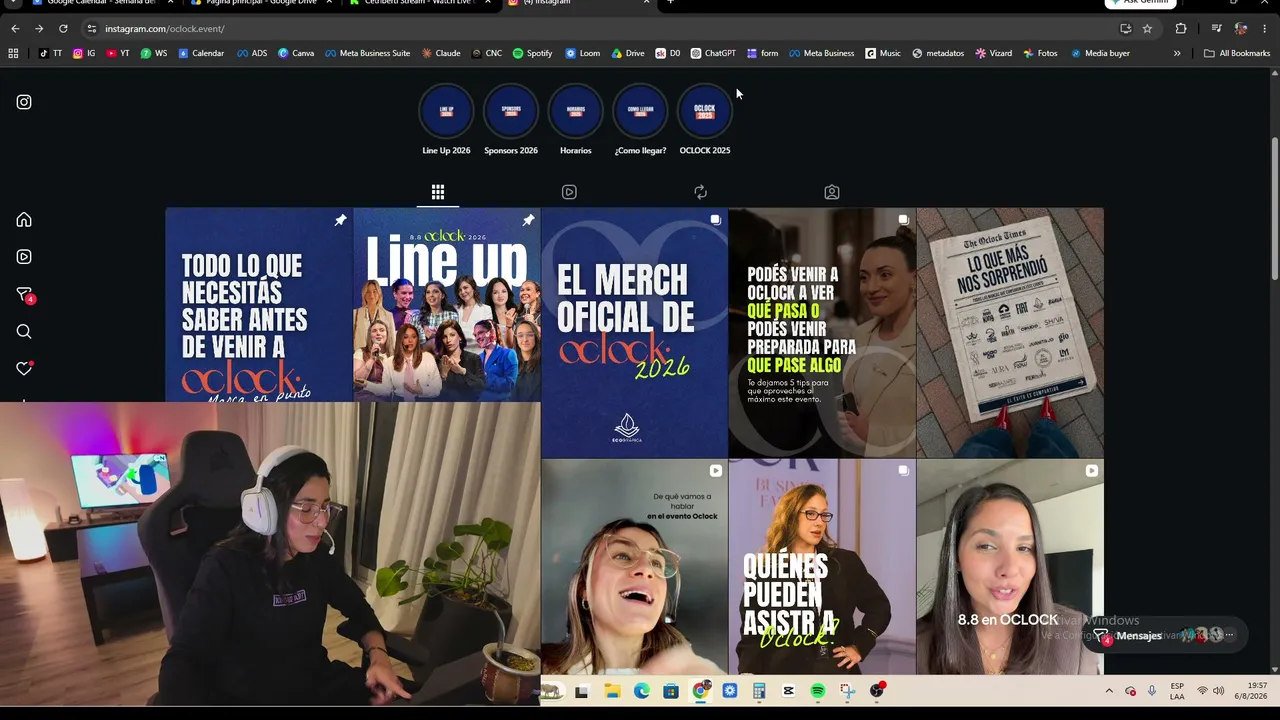Open the Spotify bookmark
This screenshot has width=1280, height=720.
pyautogui.click(x=532, y=53)
